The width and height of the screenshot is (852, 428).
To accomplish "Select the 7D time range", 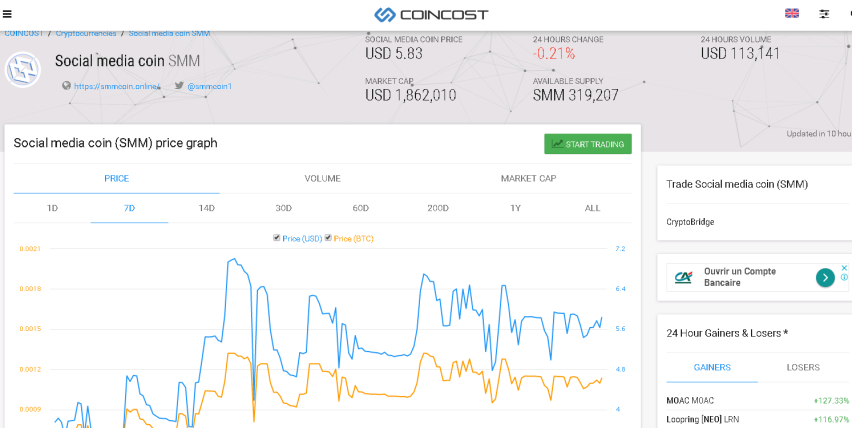I will pos(129,208).
